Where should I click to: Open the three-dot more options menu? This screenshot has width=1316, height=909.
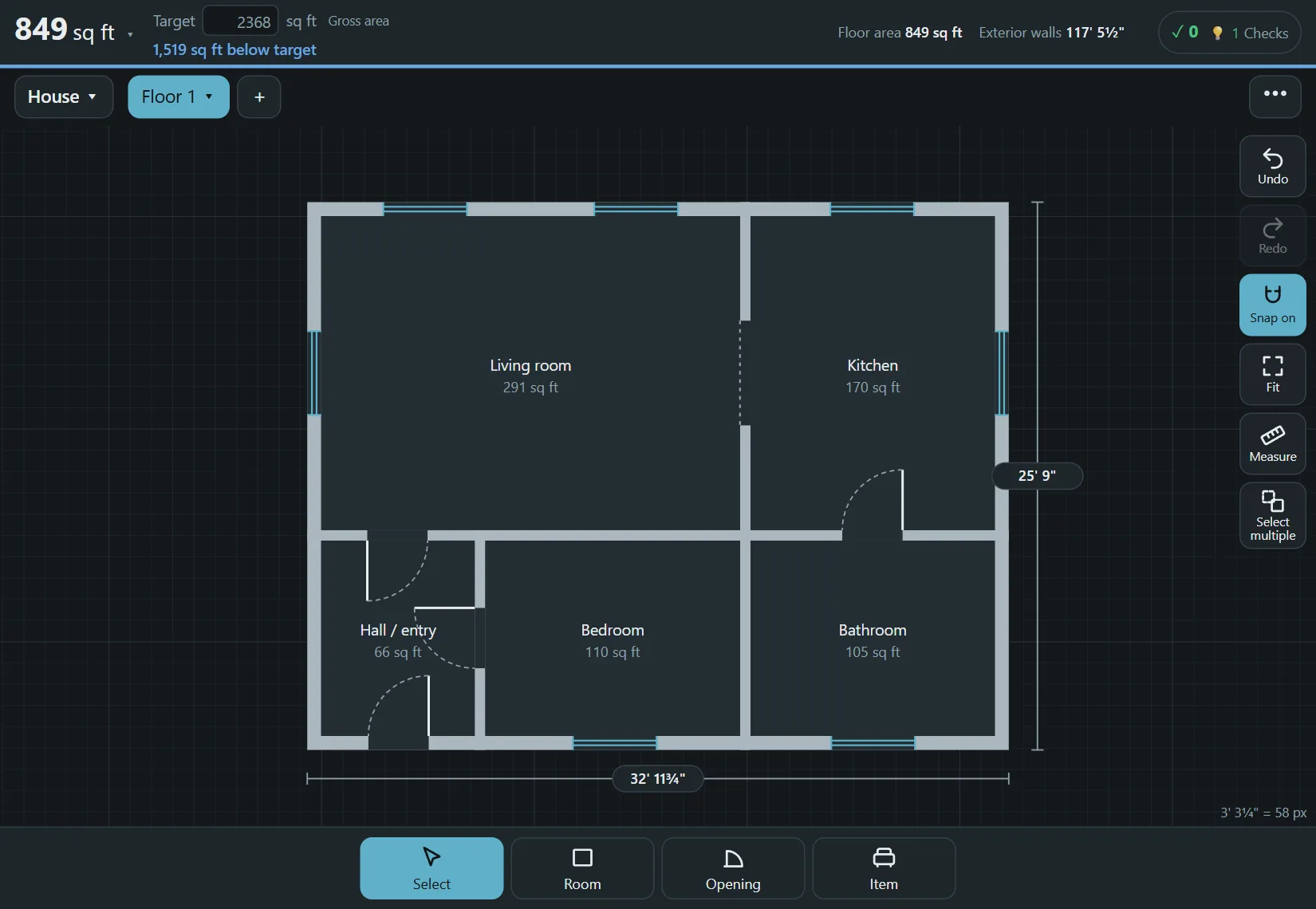1275,96
